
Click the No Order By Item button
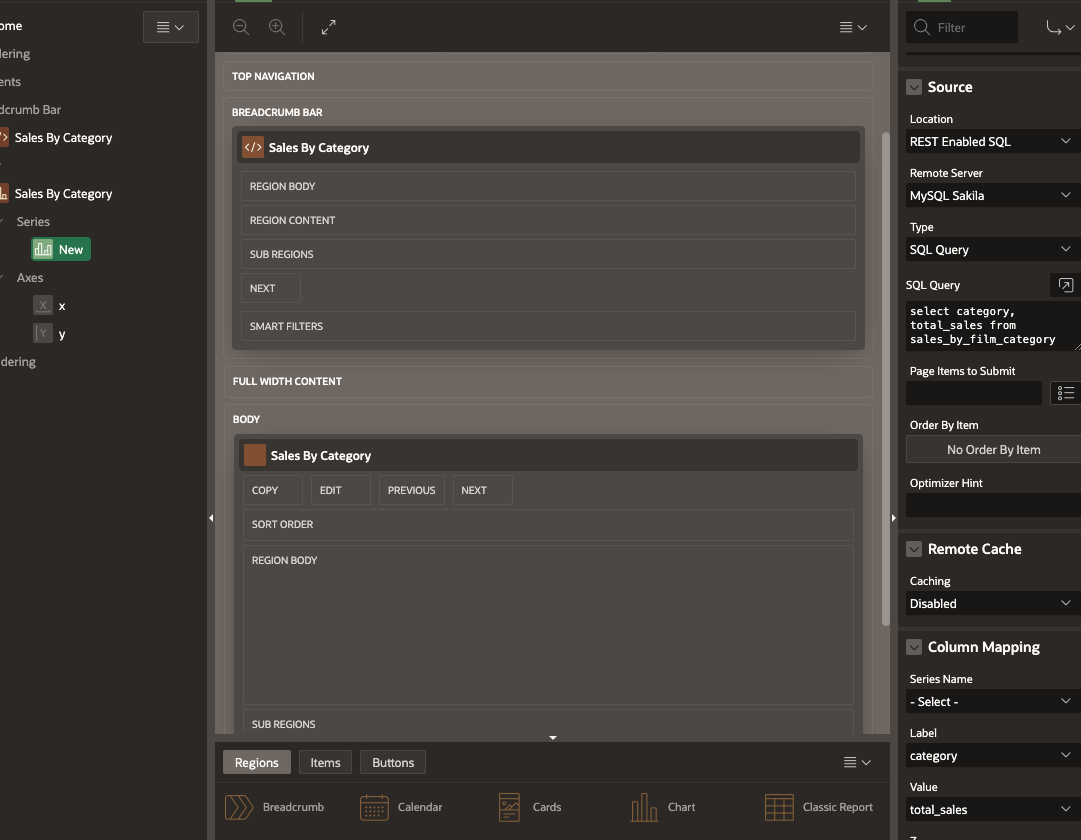point(993,450)
